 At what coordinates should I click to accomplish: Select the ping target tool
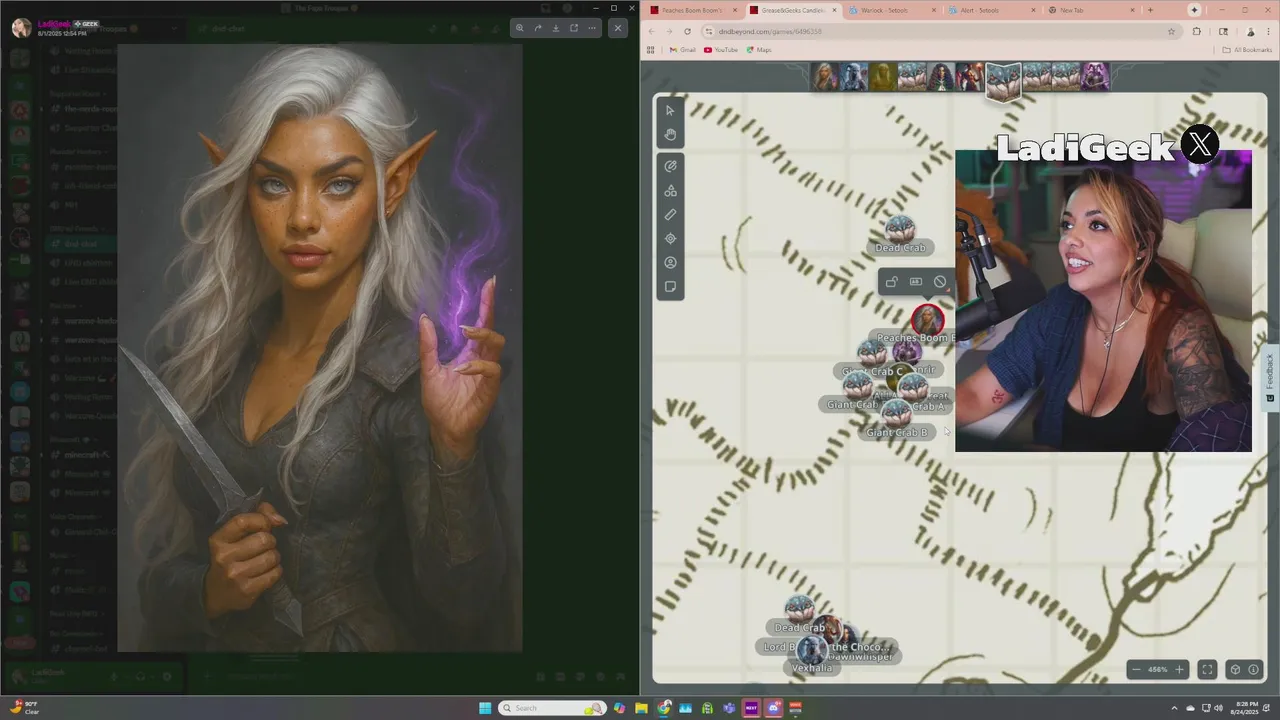[x=670, y=238]
